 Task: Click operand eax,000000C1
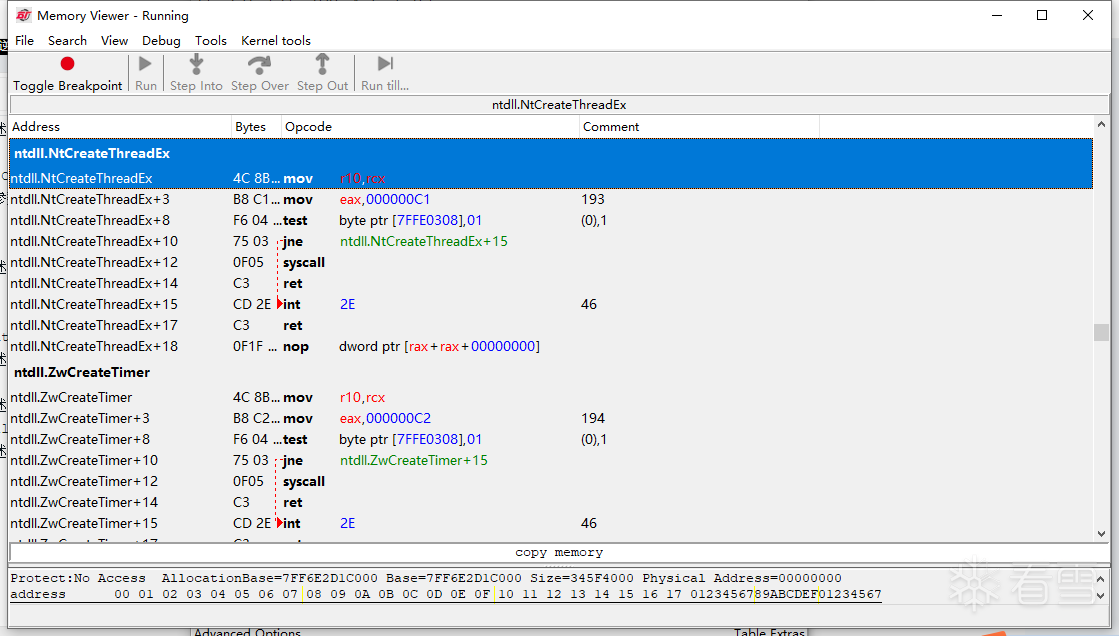tap(385, 199)
